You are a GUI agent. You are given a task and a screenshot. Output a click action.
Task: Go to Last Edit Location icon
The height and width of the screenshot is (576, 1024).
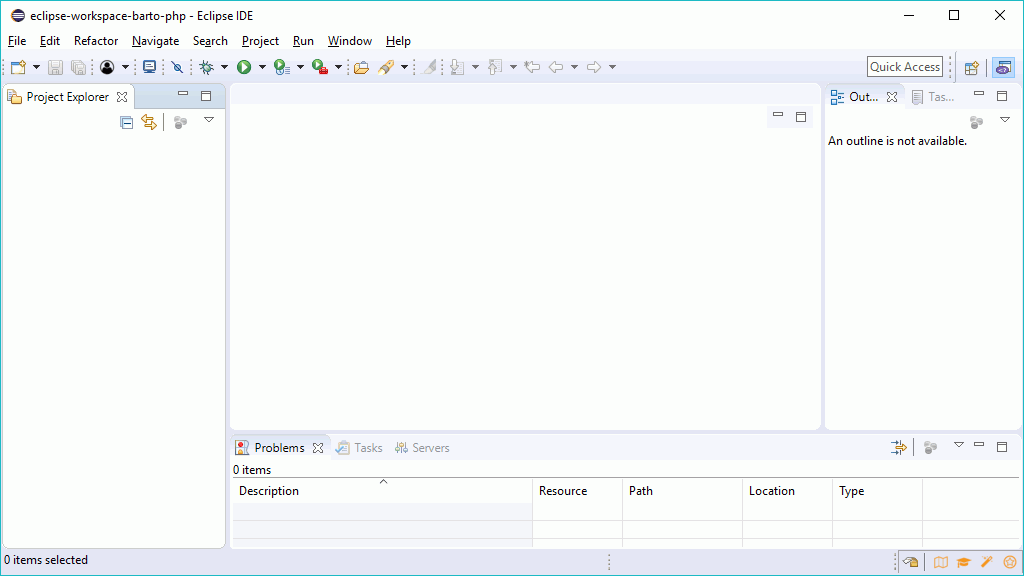[x=532, y=67]
